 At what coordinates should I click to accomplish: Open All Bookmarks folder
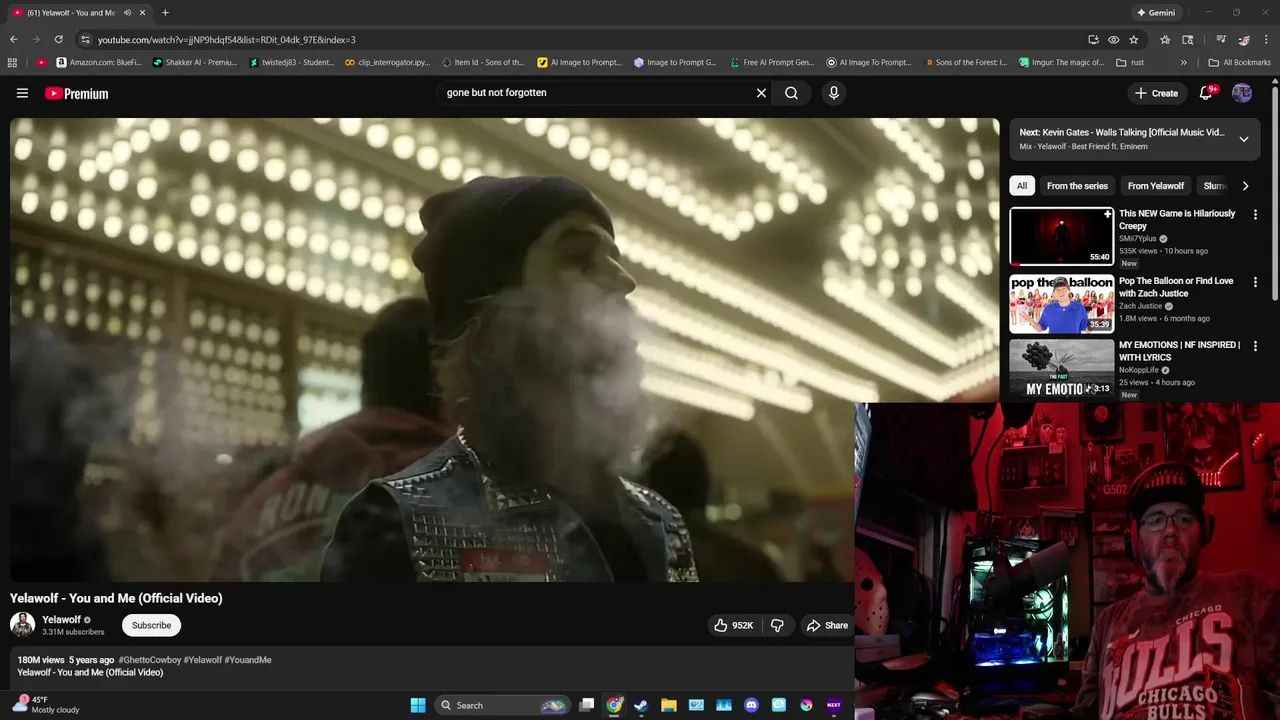tap(1239, 62)
